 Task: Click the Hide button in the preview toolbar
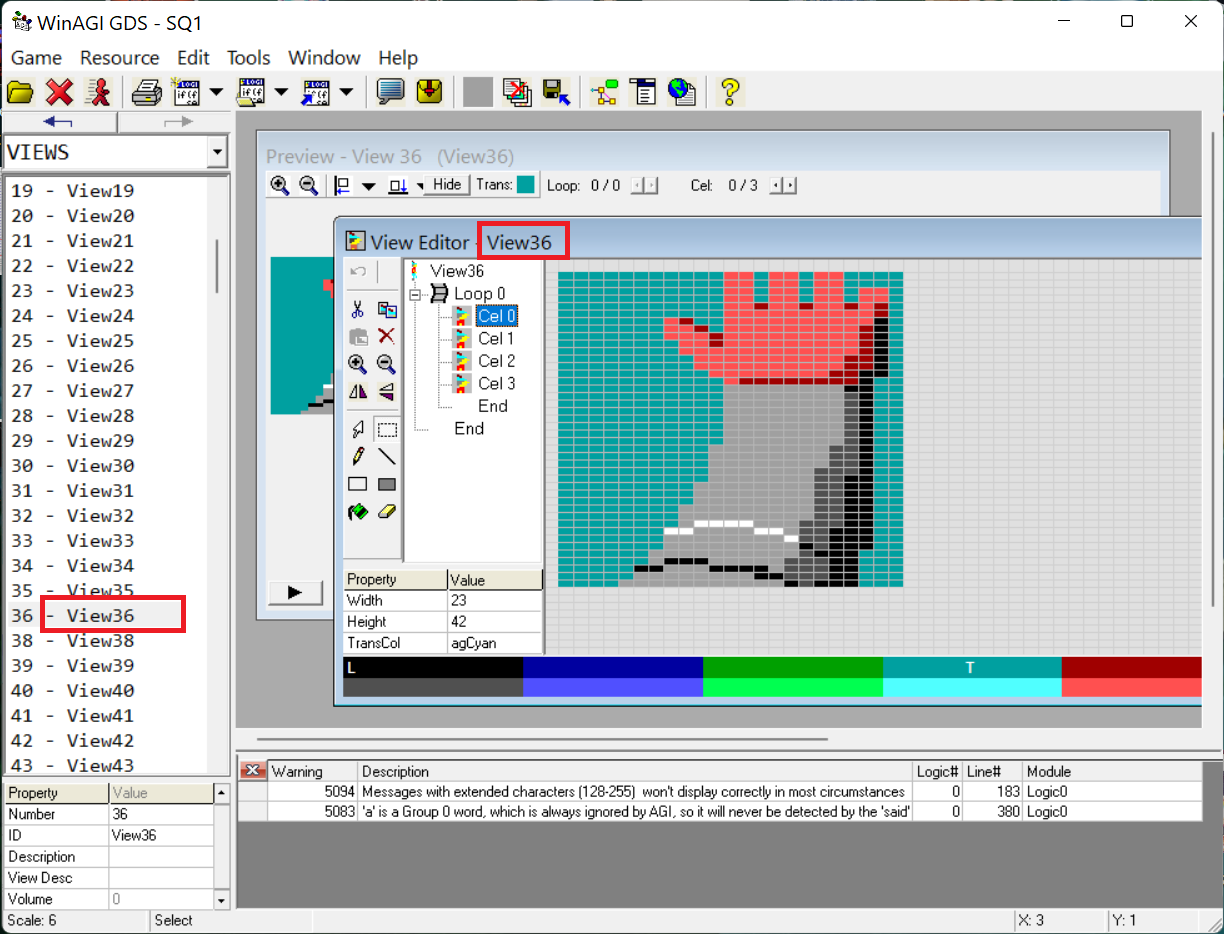click(447, 185)
